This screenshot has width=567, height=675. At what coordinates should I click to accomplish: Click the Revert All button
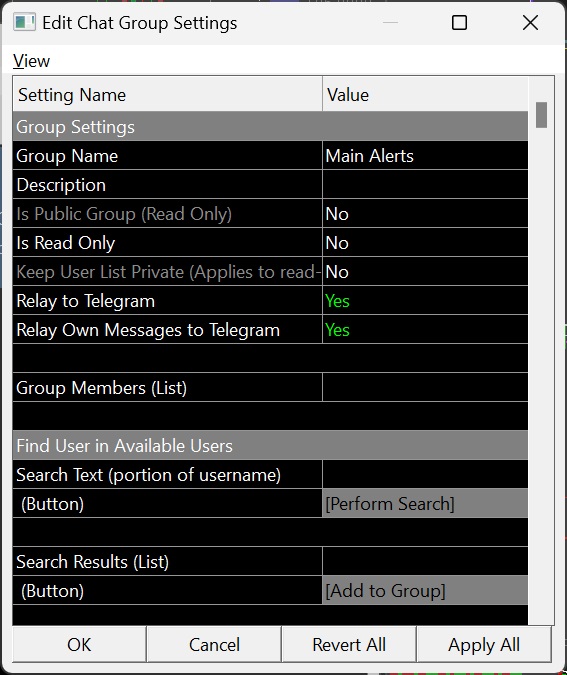point(349,644)
